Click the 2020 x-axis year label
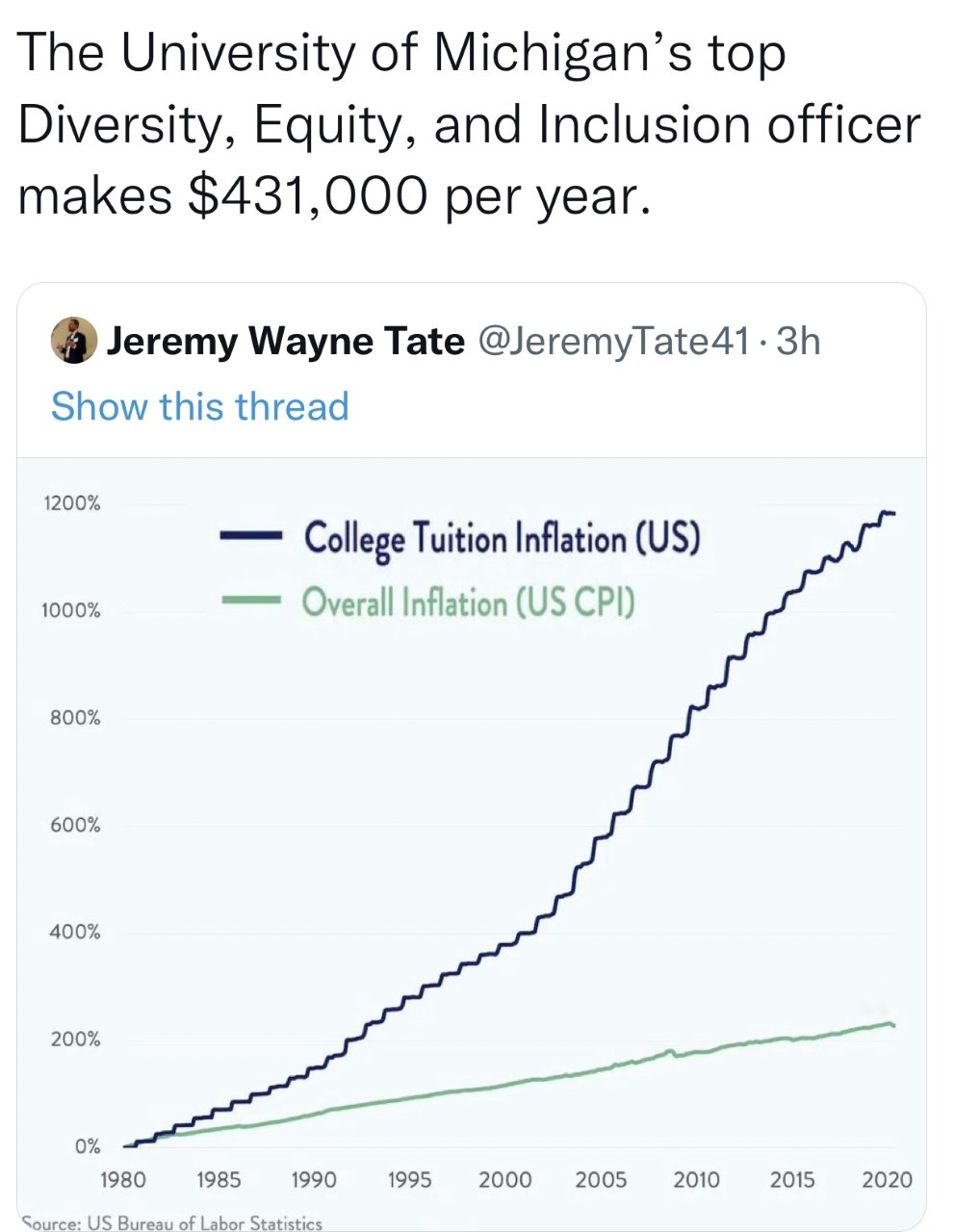 point(887,1180)
